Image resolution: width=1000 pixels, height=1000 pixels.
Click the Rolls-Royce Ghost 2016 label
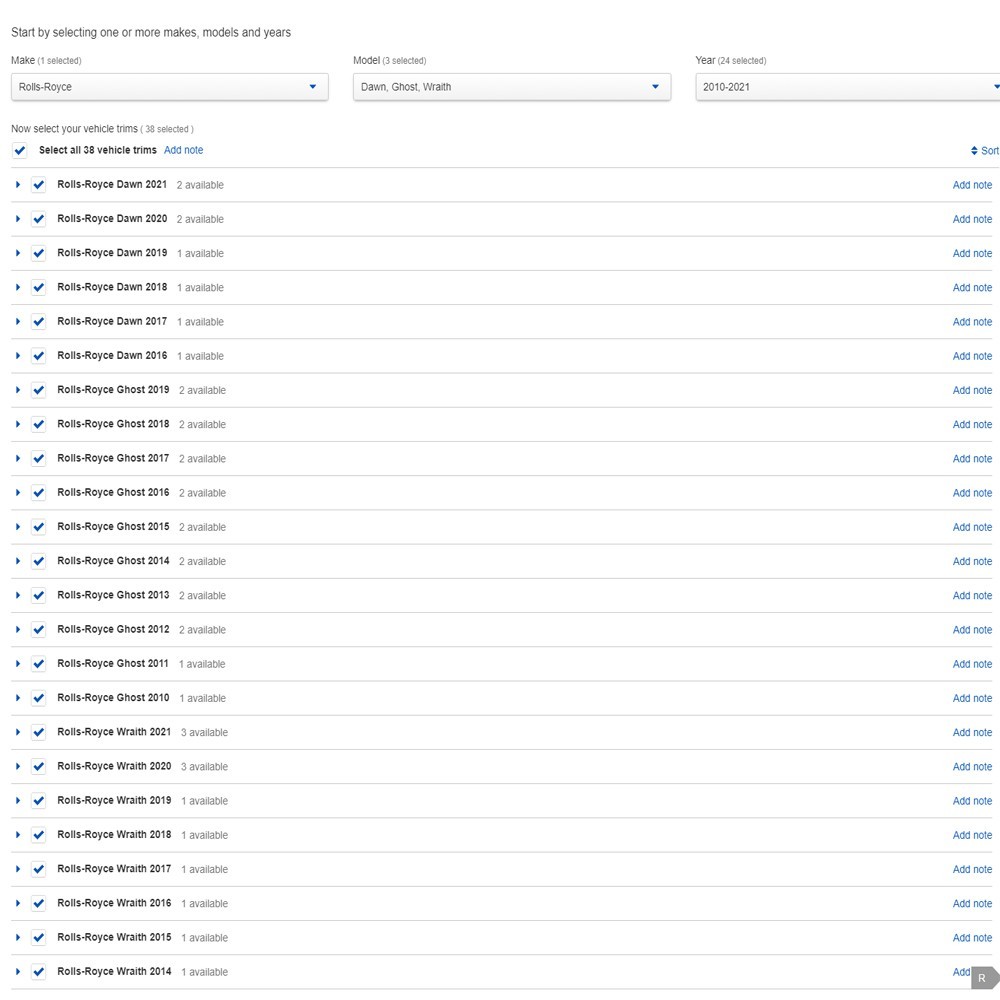pyautogui.click(x=114, y=492)
